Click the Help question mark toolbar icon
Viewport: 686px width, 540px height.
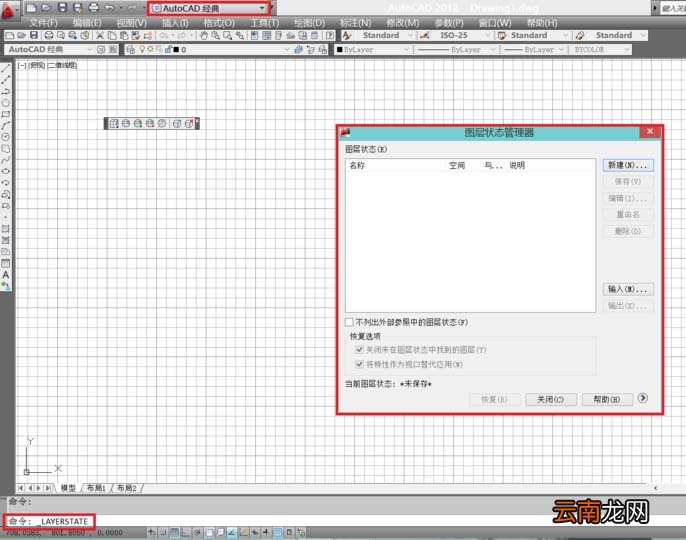pyautogui.click(x=330, y=35)
